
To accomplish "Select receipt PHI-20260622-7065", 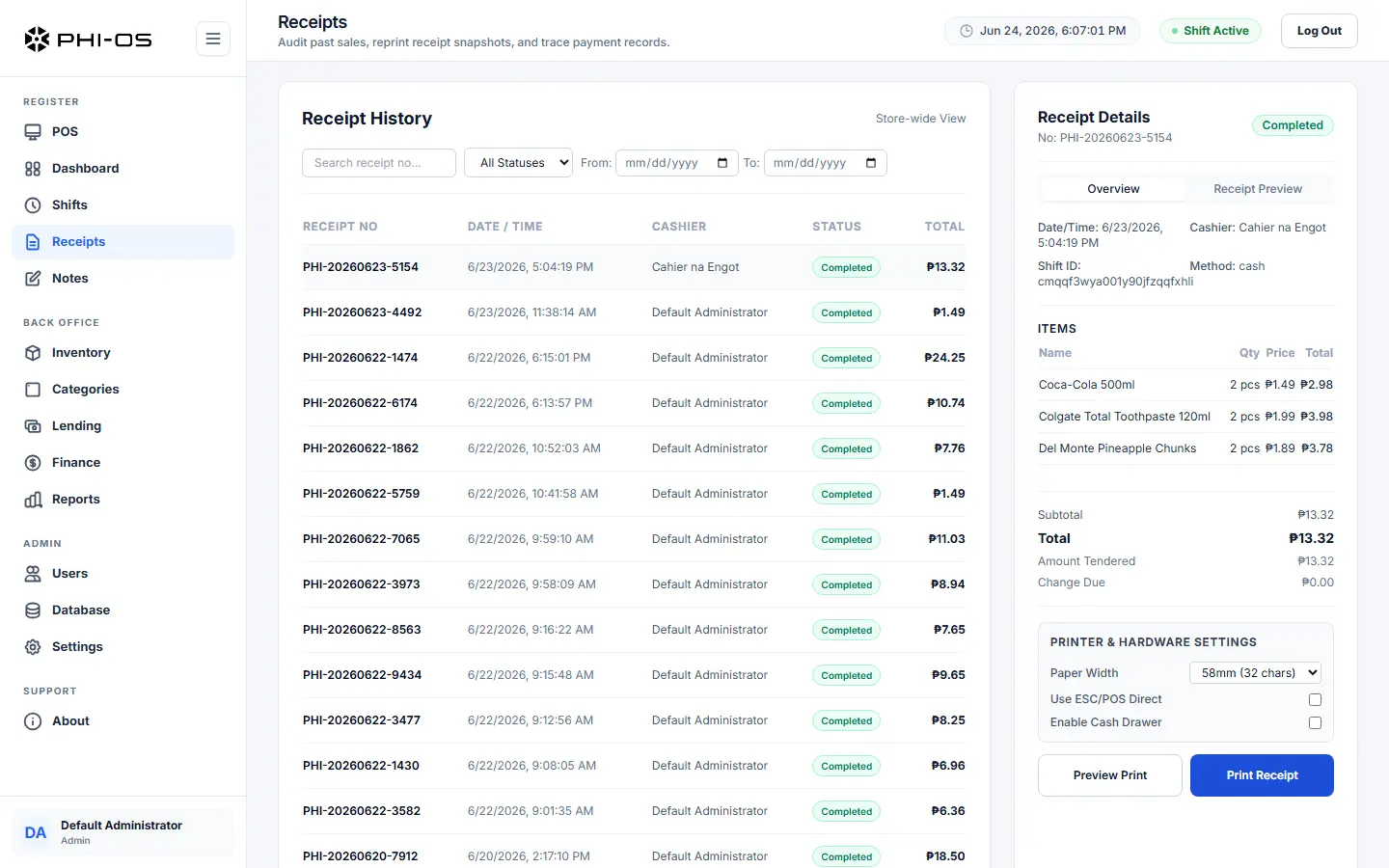I will [634, 539].
